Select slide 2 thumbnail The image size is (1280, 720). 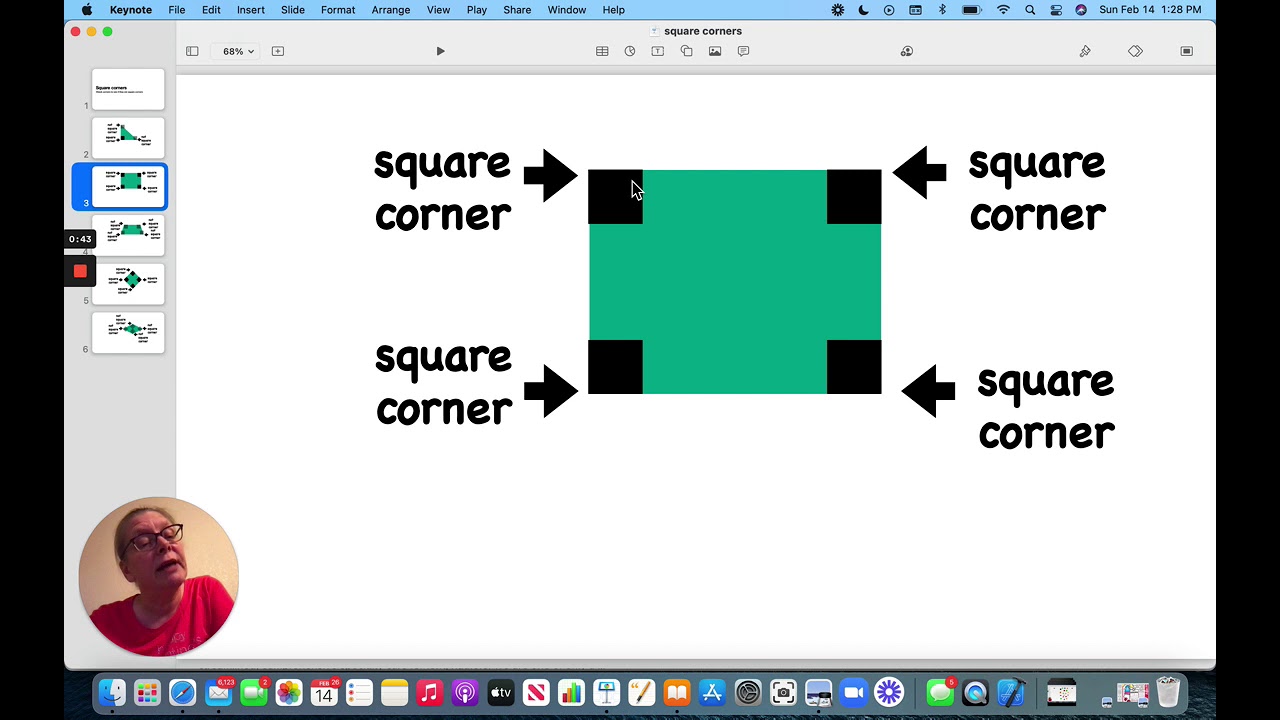pyautogui.click(x=128, y=138)
